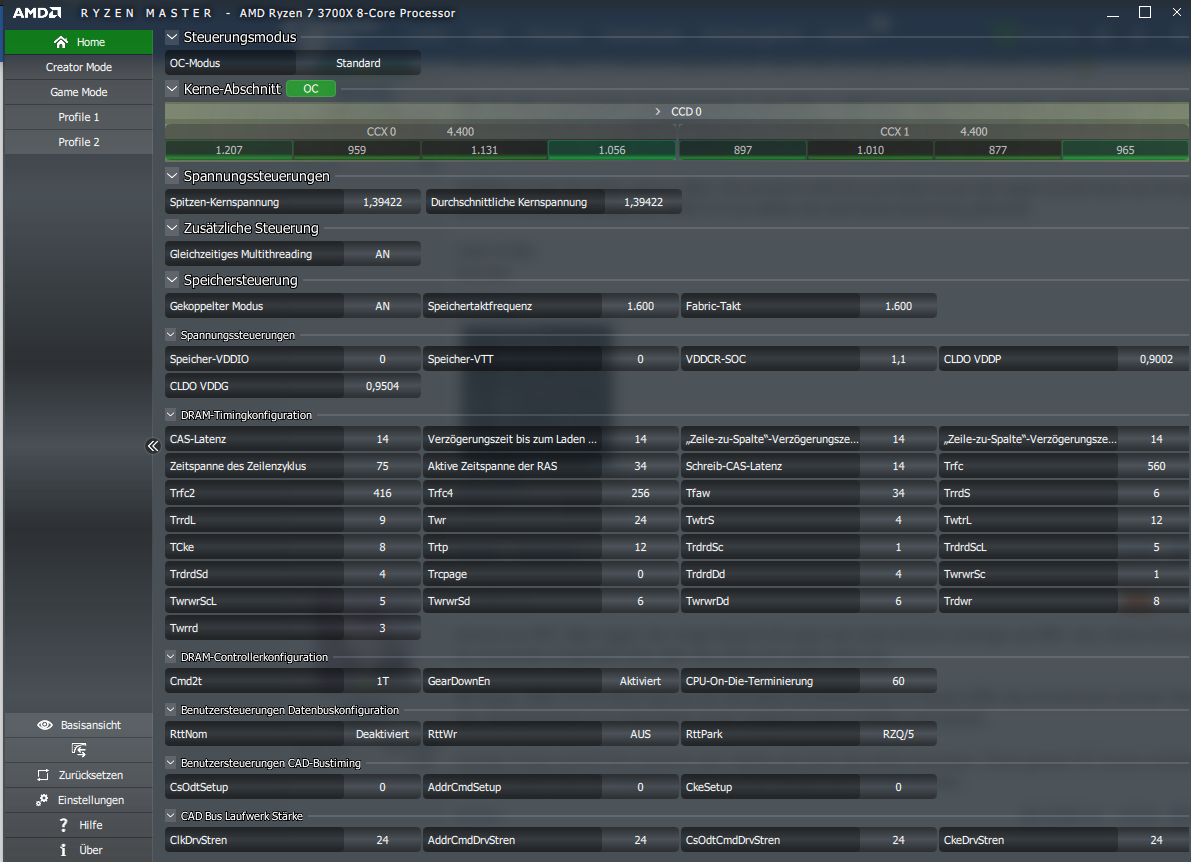Collapse the DRAM-Timingkonfiguration subsection
The width and height of the screenshot is (1191, 862).
(x=171, y=415)
